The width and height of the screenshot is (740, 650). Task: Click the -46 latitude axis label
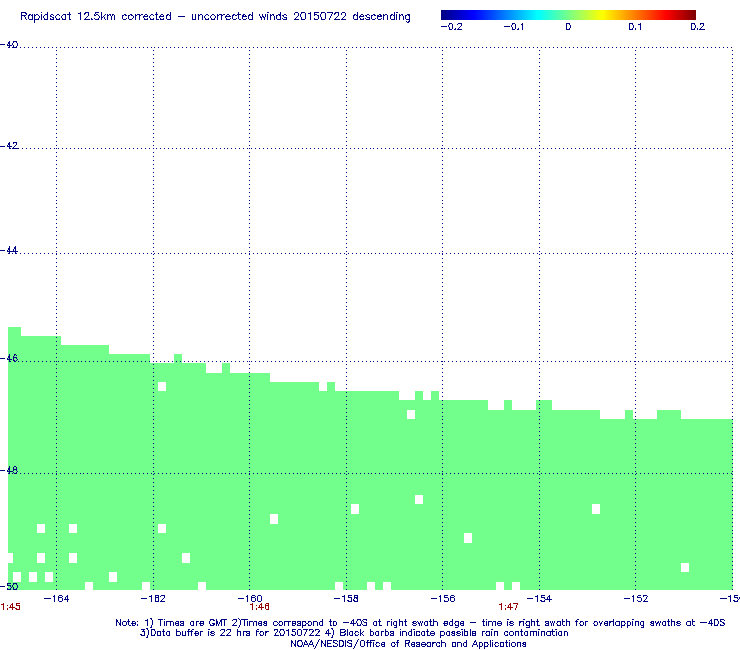(x=9, y=358)
